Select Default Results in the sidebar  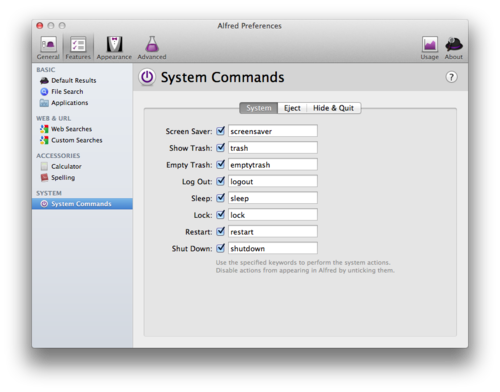point(74,80)
